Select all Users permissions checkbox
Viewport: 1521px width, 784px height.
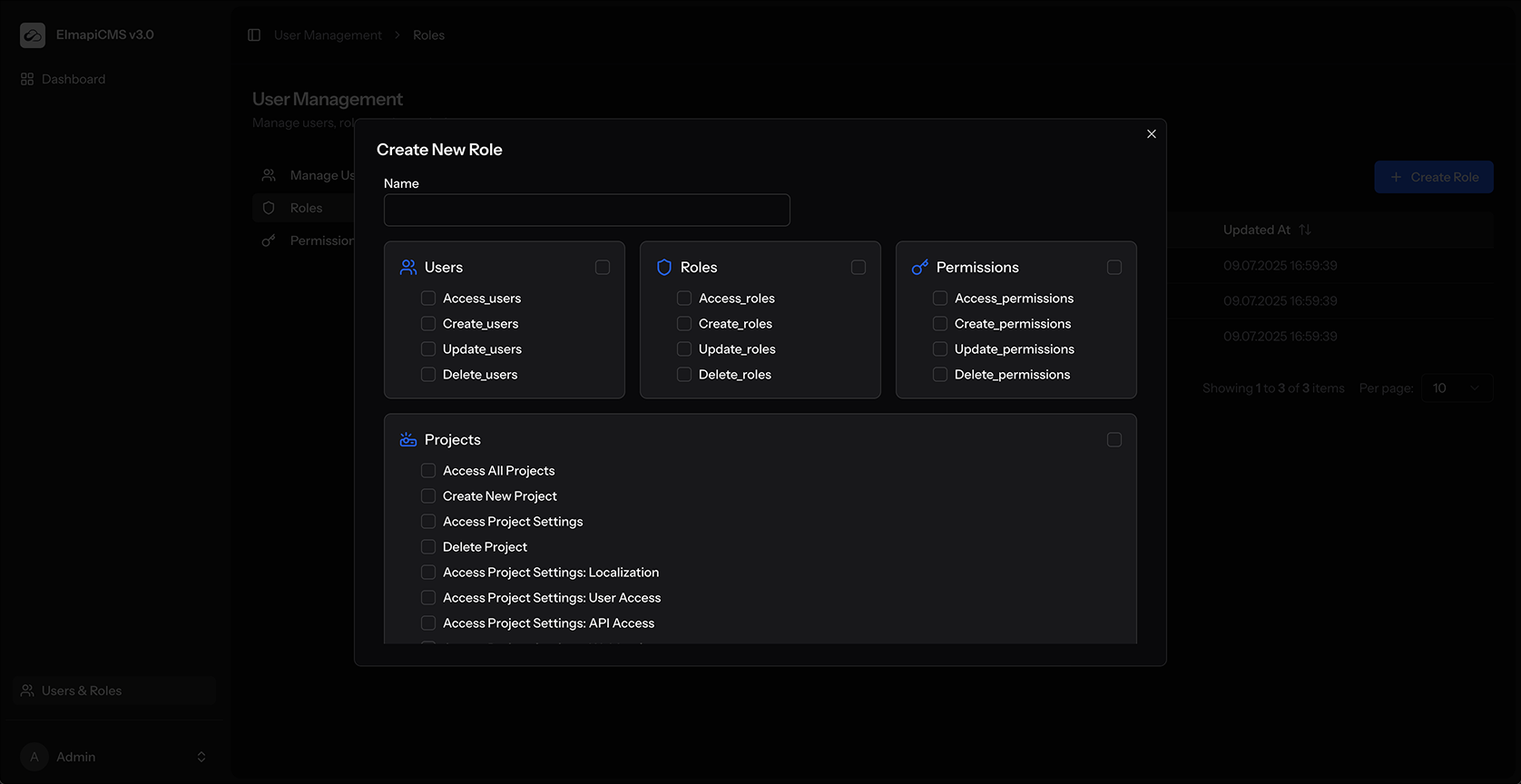tap(603, 267)
